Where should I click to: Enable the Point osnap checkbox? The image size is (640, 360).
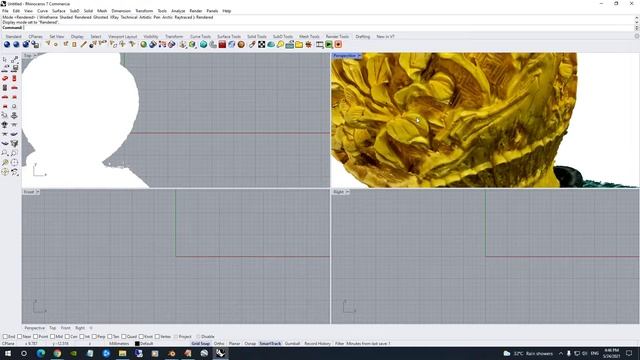36,337
